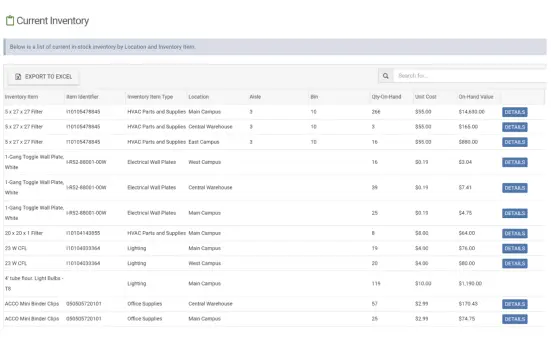Screen dimensions: 551x362
Task: Open Details for 5x27x27 Filter at East Campus
Action: [x=514, y=142]
